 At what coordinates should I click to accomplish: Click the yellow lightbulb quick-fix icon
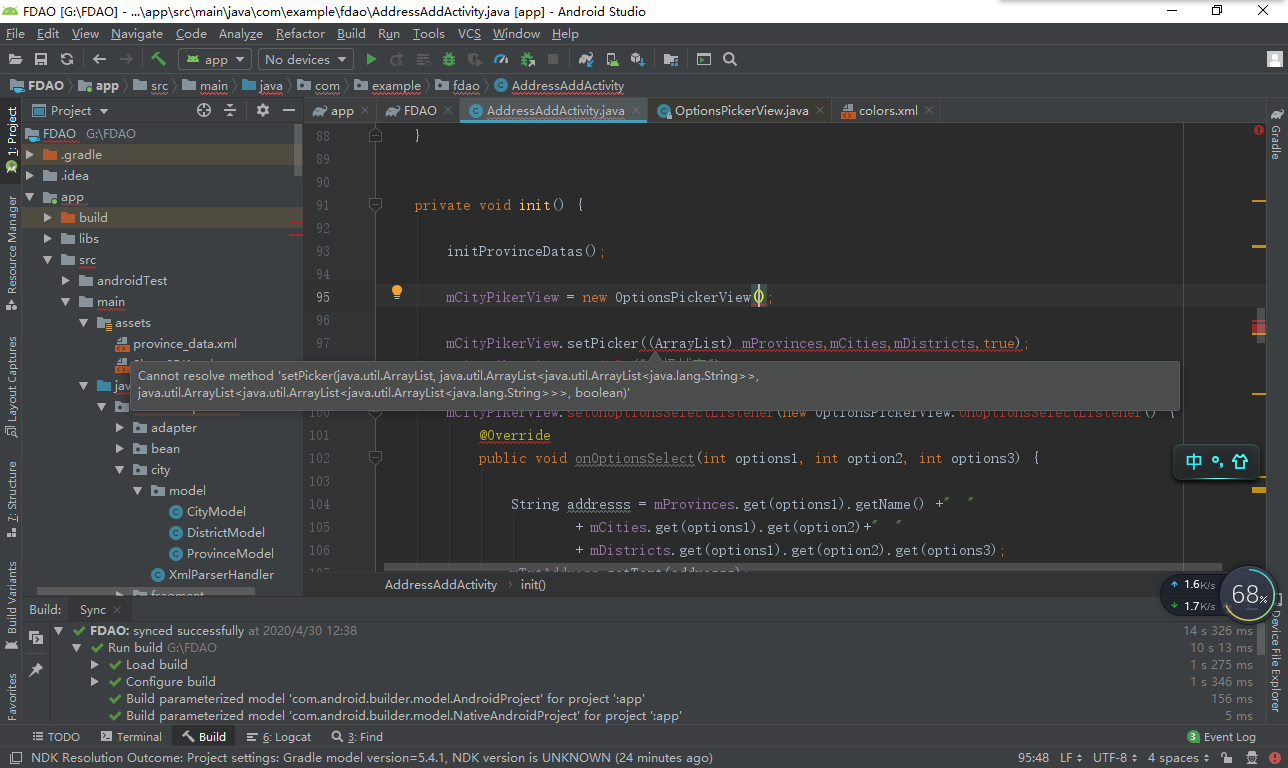pyautogui.click(x=396, y=292)
